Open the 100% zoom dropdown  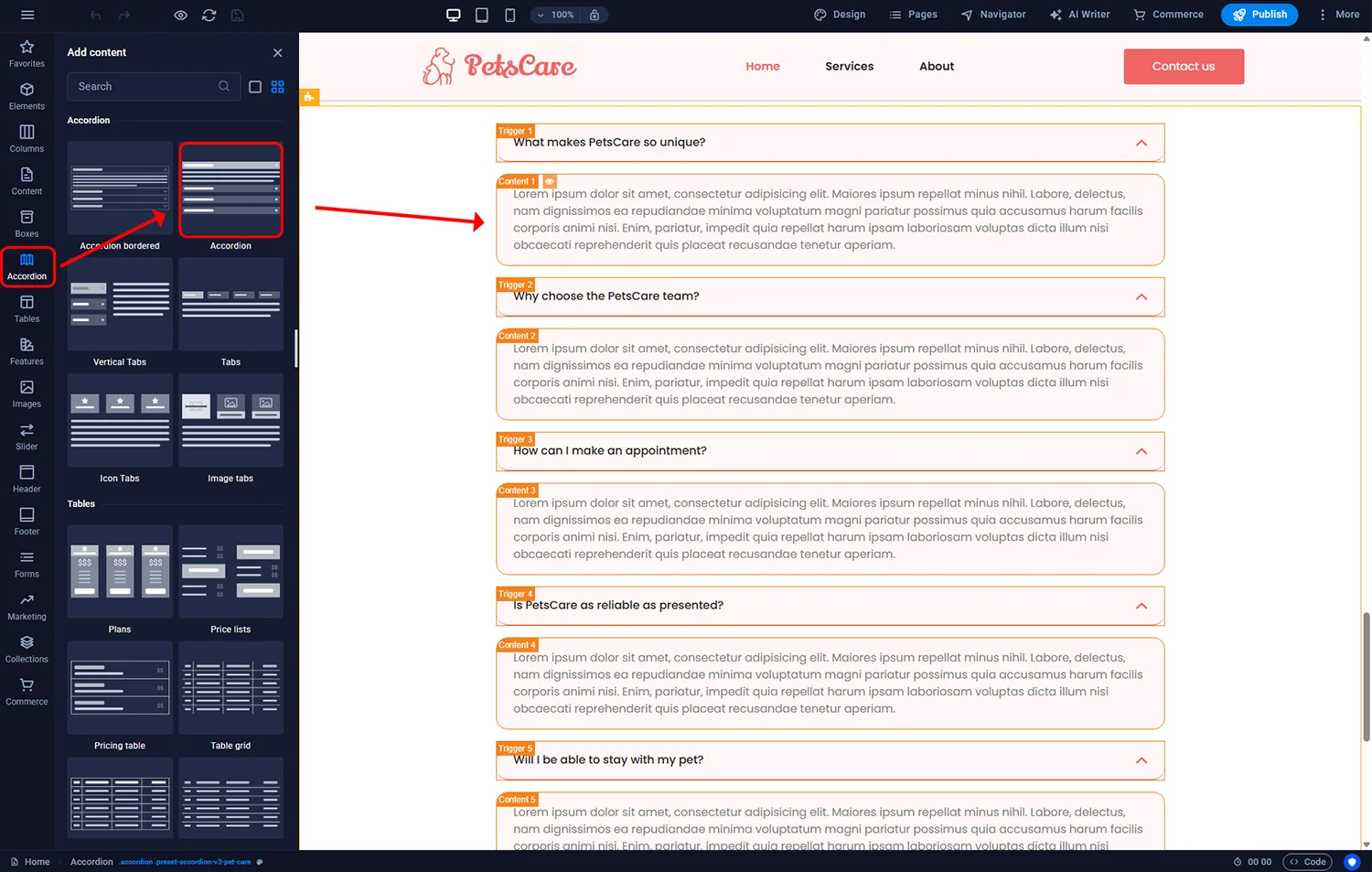(x=555, y=15)
